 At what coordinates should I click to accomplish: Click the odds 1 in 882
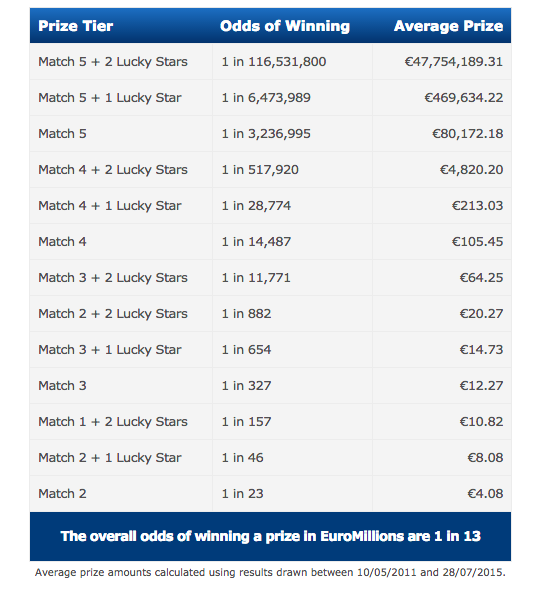tap(246, 314)
